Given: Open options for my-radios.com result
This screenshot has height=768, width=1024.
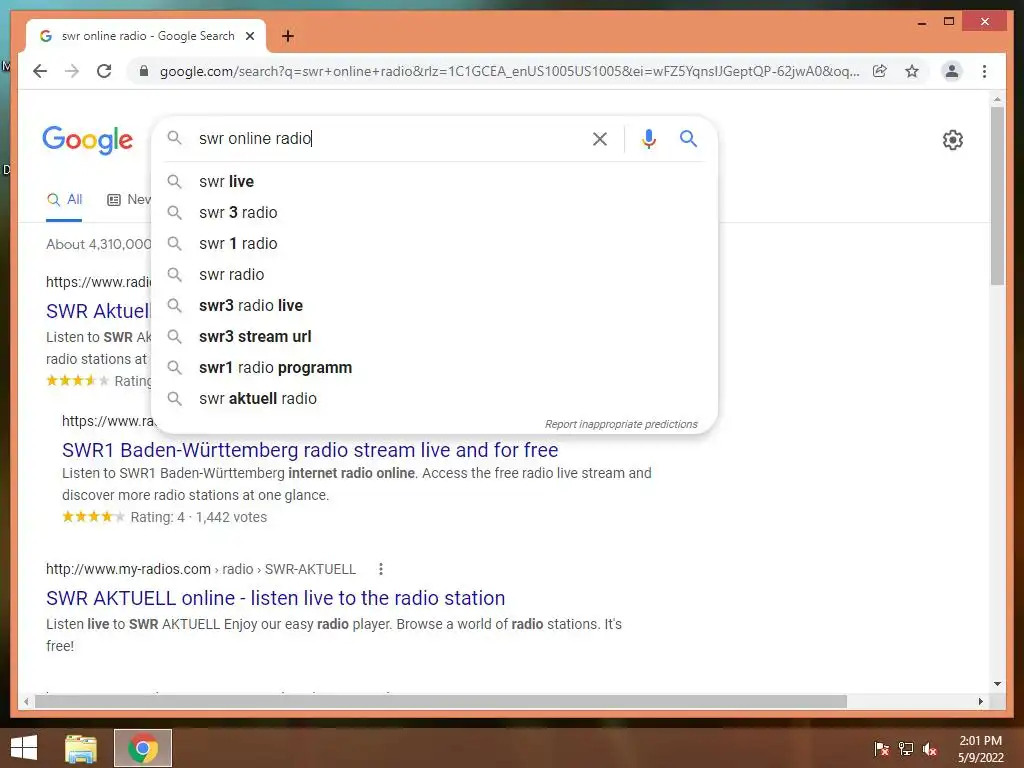Looking at the screenshot, I should (x=381, y=569).
